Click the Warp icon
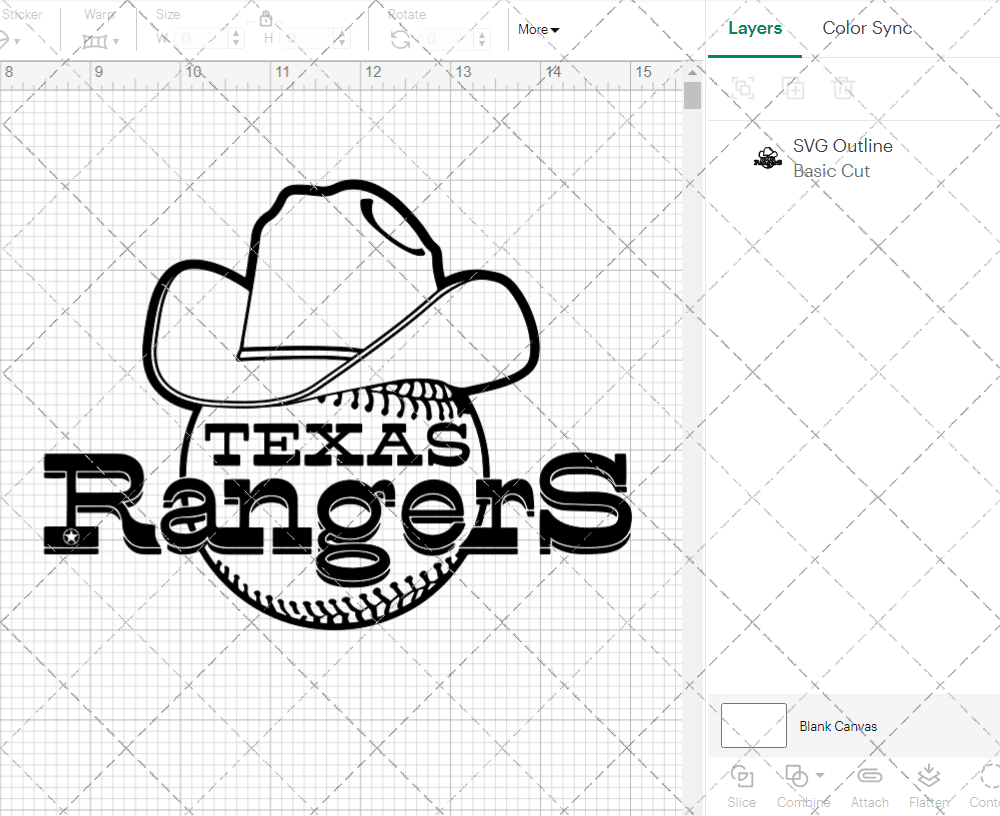Image resolution: width=1000 pixels, height=816 pixels. coord(95,41)
